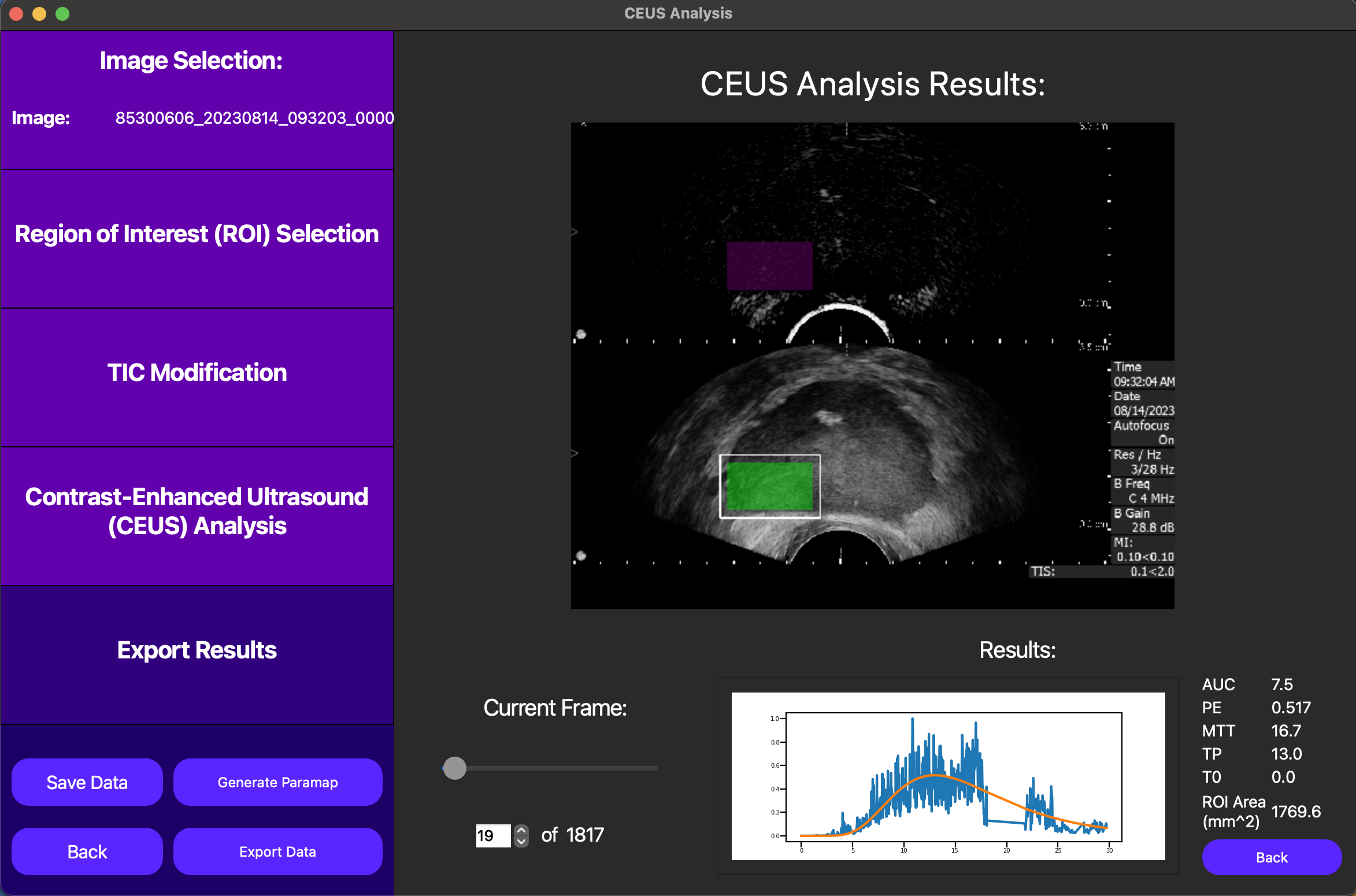This screenshot has width=1356, height=896.
Task: Click the green zoom window button
Action: coord(62,14)
